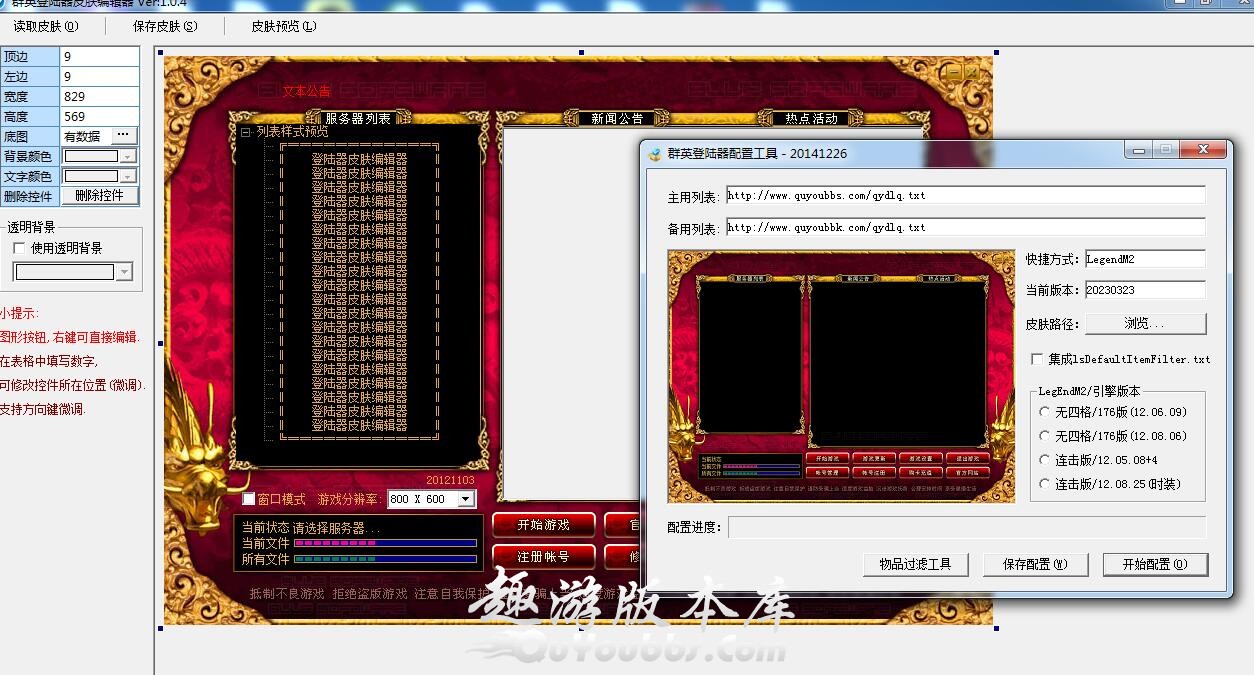The height and width of the screenshot is (675, 1254).
Task: Click the app icon in the 群英登陆器配置工具 title bar
Action: [655, 154]
